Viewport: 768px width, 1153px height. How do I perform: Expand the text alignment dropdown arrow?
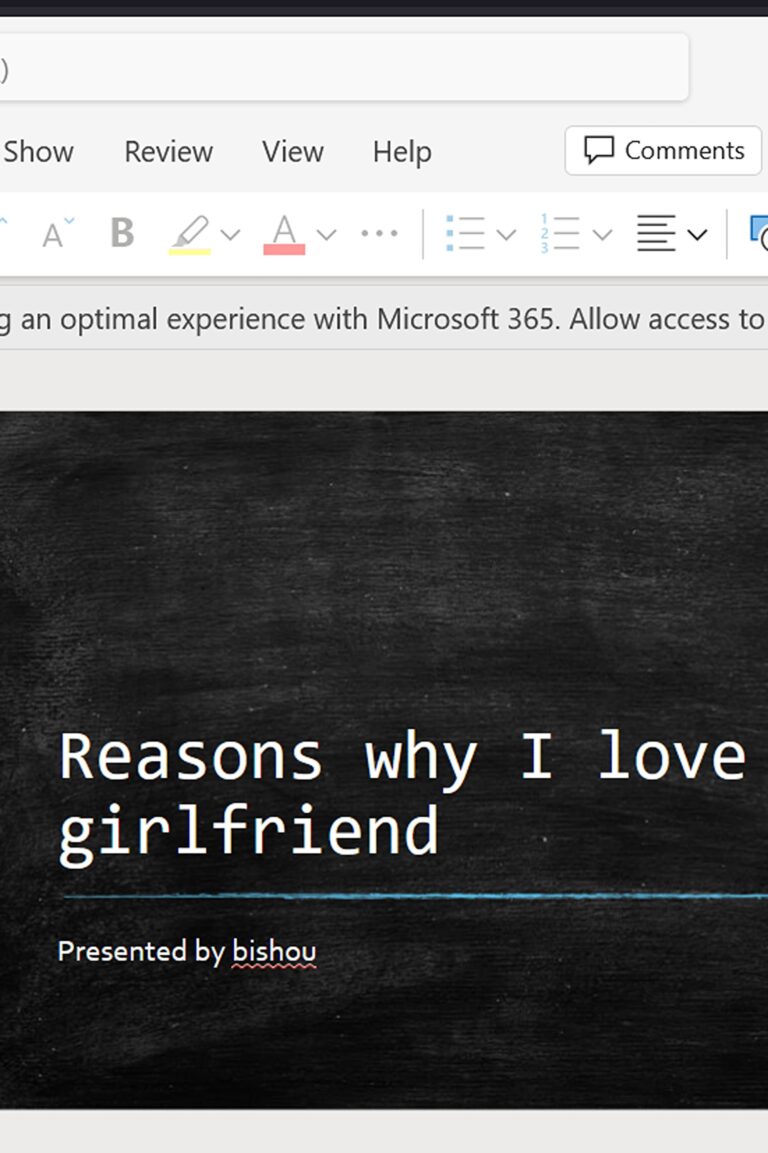click(x=698, y=235)
